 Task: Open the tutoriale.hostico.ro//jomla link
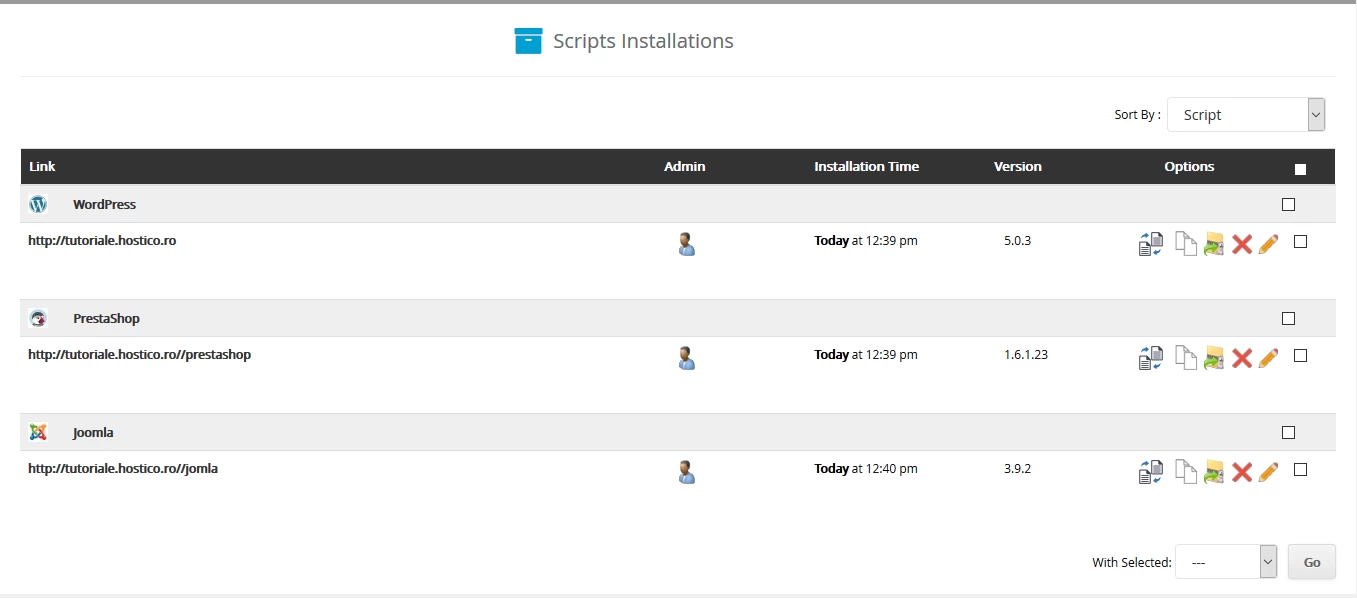tap(123, 468)
